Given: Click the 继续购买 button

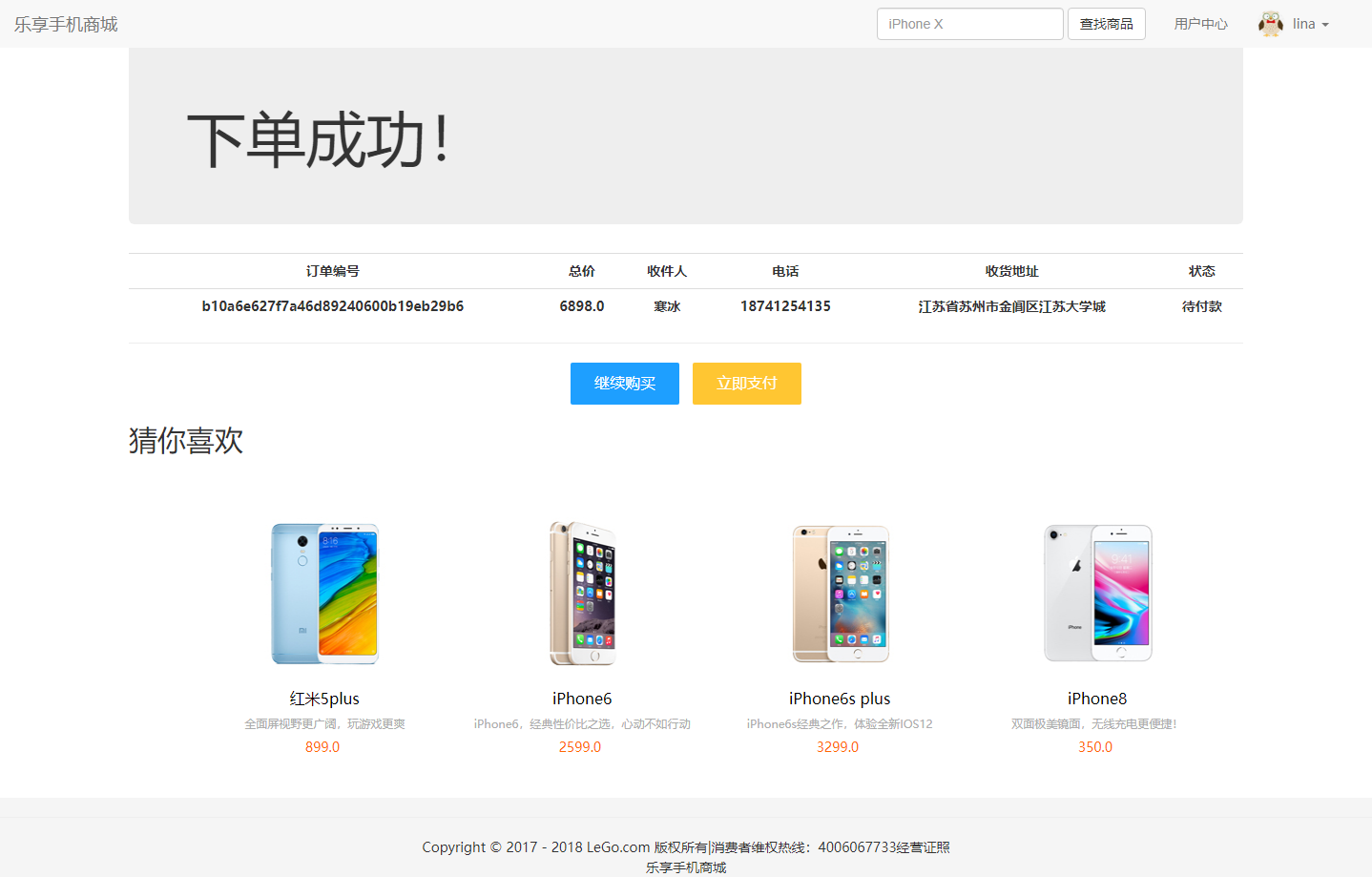Looking at the screenshot, I should point(625,384).
